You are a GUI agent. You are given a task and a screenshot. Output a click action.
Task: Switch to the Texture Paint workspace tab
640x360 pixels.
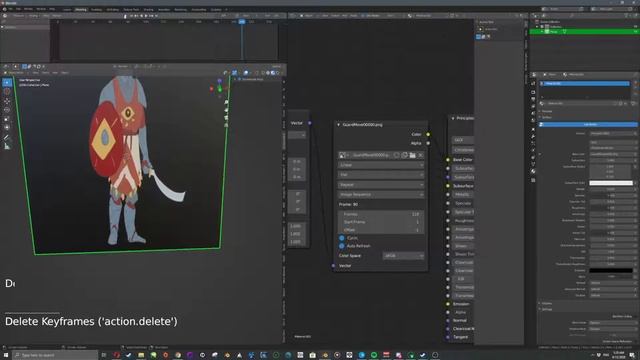point(131,9)
